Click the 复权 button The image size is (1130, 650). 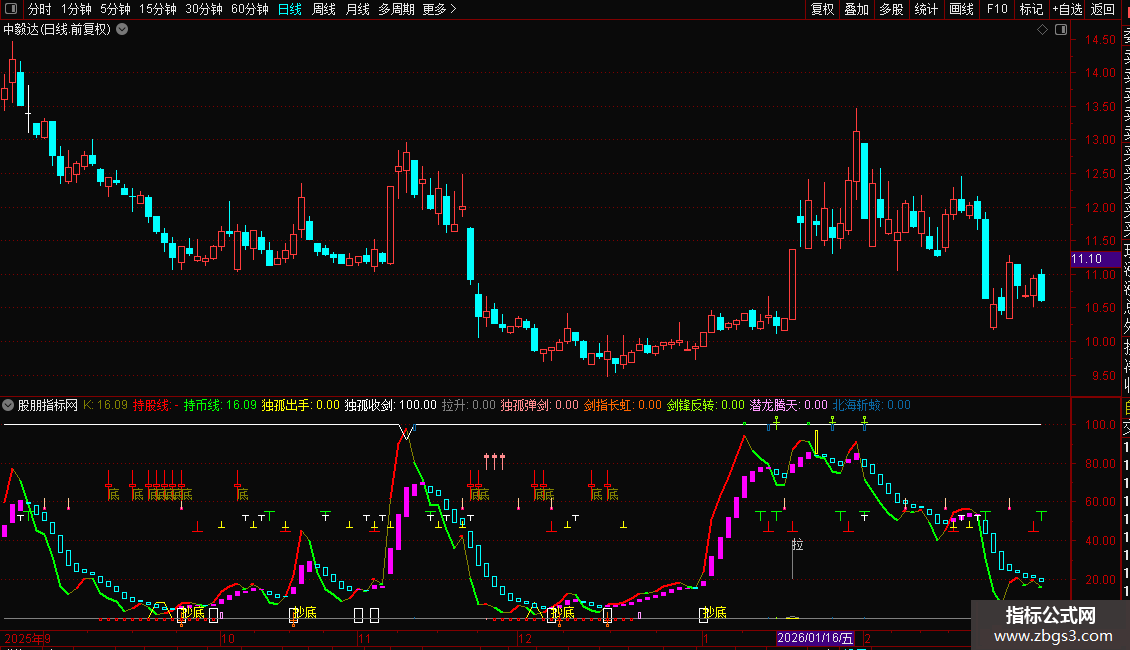coord(822,9)
